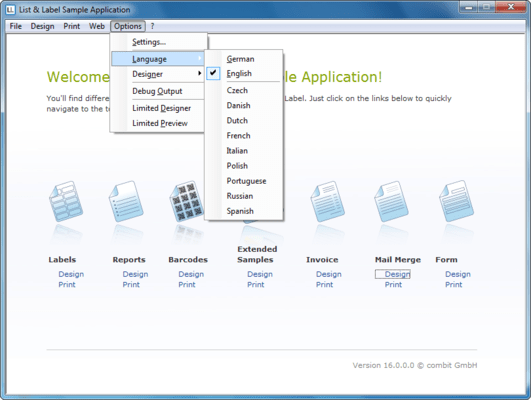The image size is (531, 400).
Task: Choose Settings... from Options menu
Action: pyautogui.click(x=158, y=42)
